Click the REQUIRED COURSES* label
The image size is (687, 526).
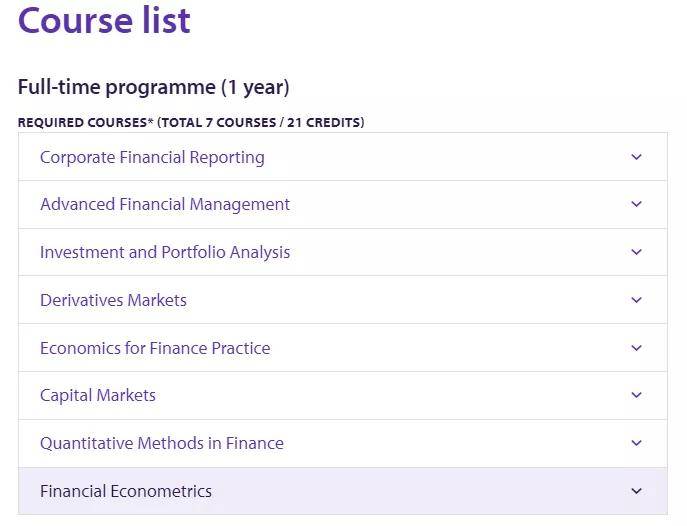(85, 123)
